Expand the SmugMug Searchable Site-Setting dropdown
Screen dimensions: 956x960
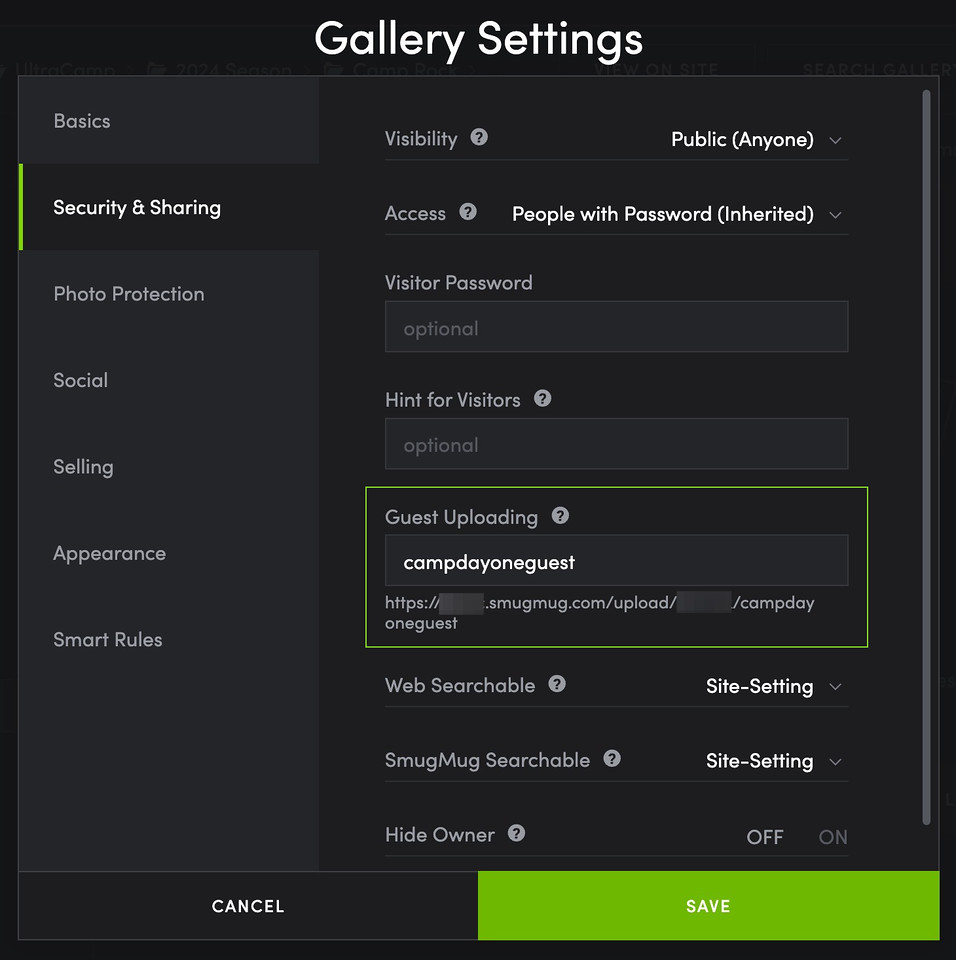point(774,761)
